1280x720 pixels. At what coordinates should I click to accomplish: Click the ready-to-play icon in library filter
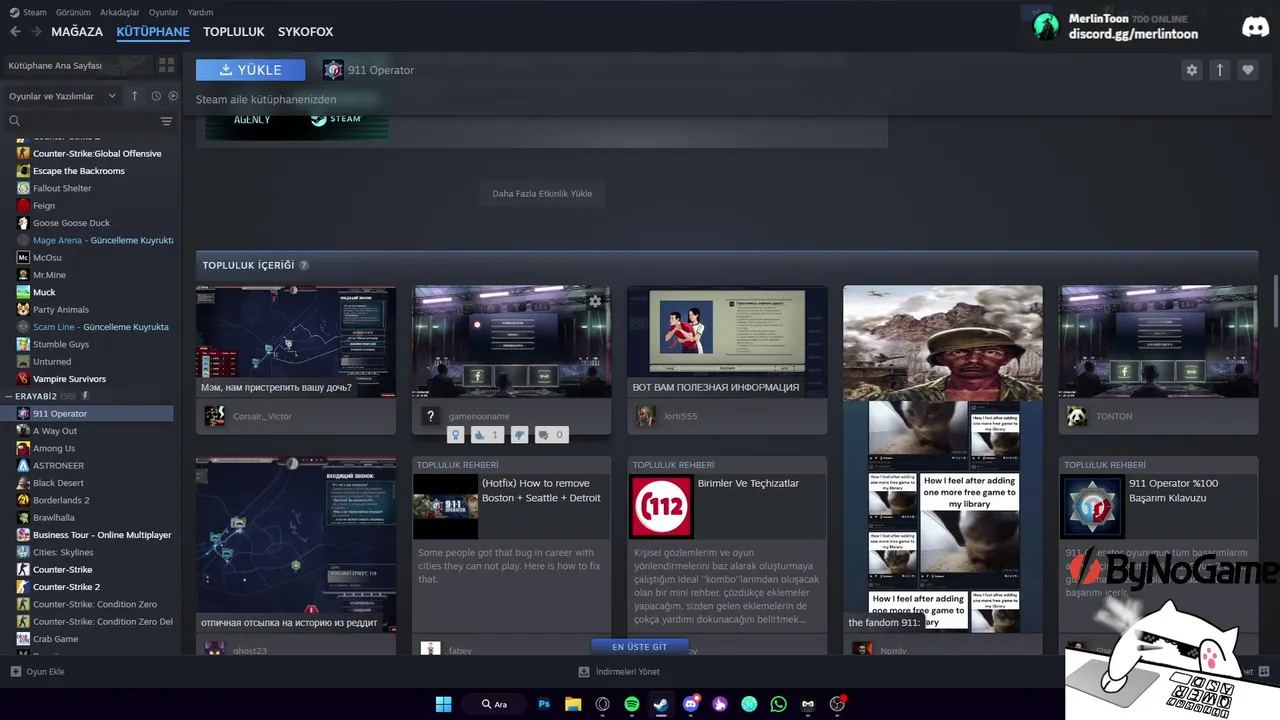point(173,96)
